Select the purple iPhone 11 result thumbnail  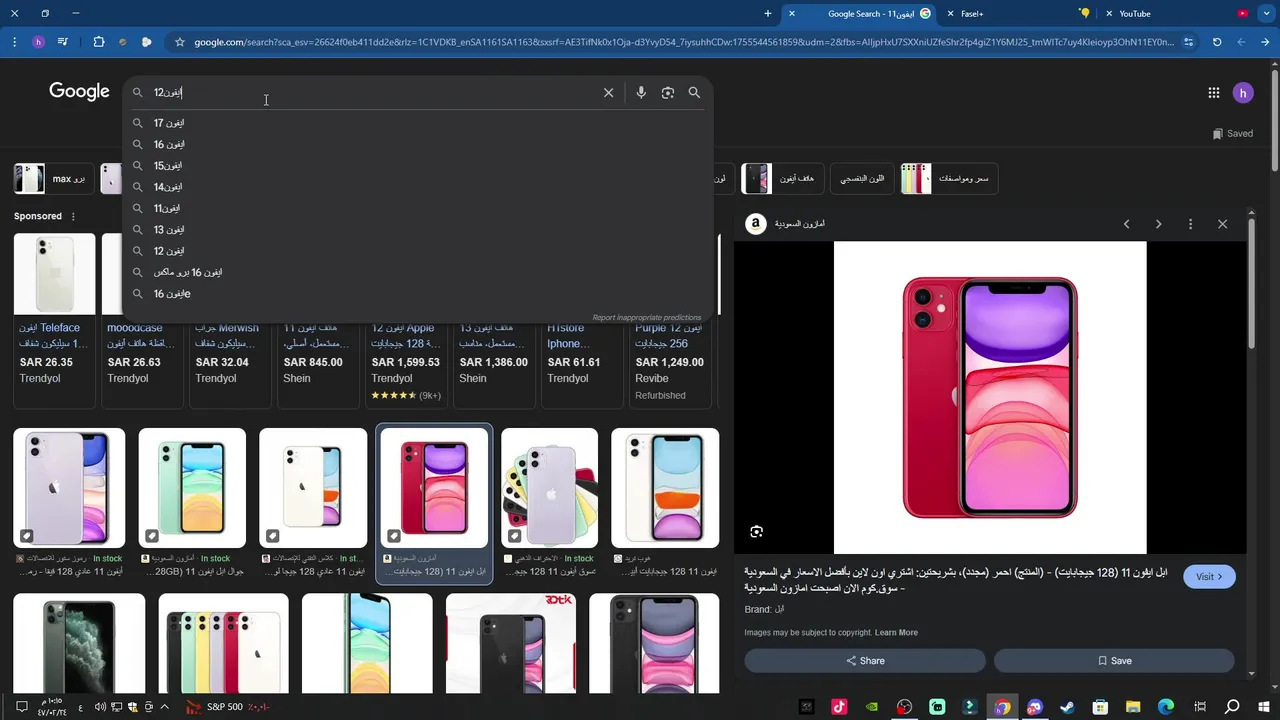coord(69,488)
